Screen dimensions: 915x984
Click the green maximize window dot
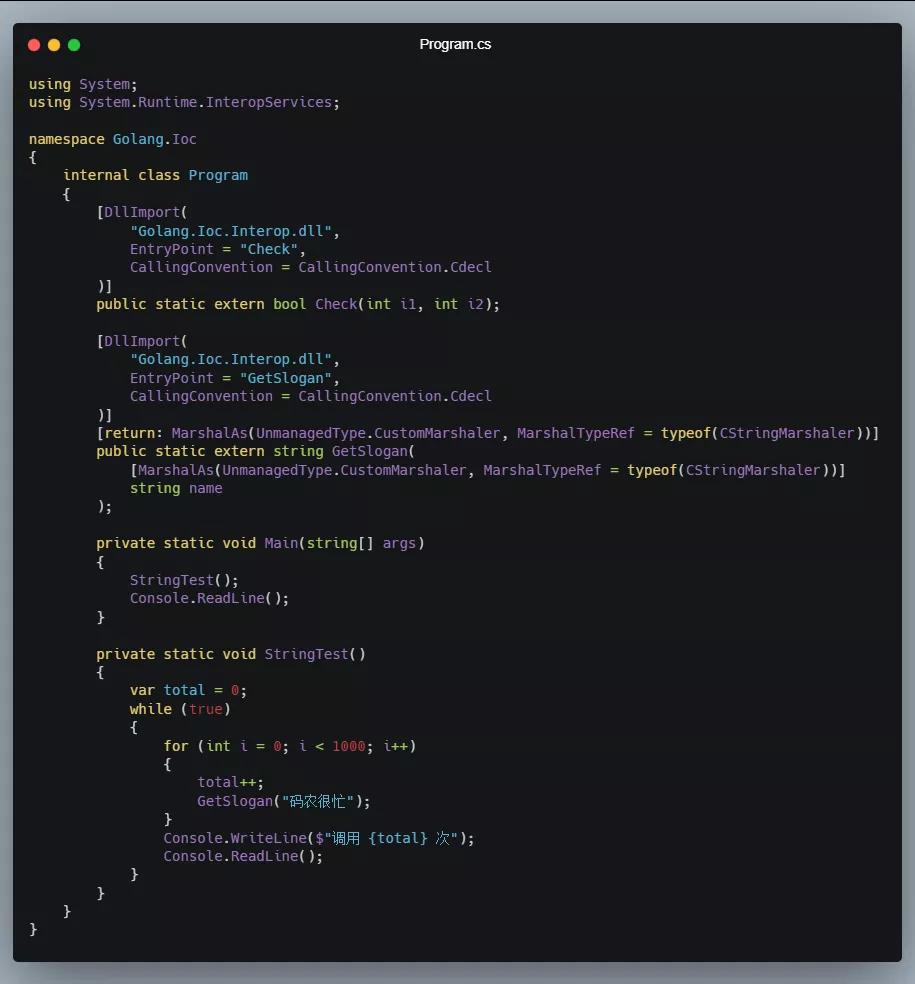74,45
